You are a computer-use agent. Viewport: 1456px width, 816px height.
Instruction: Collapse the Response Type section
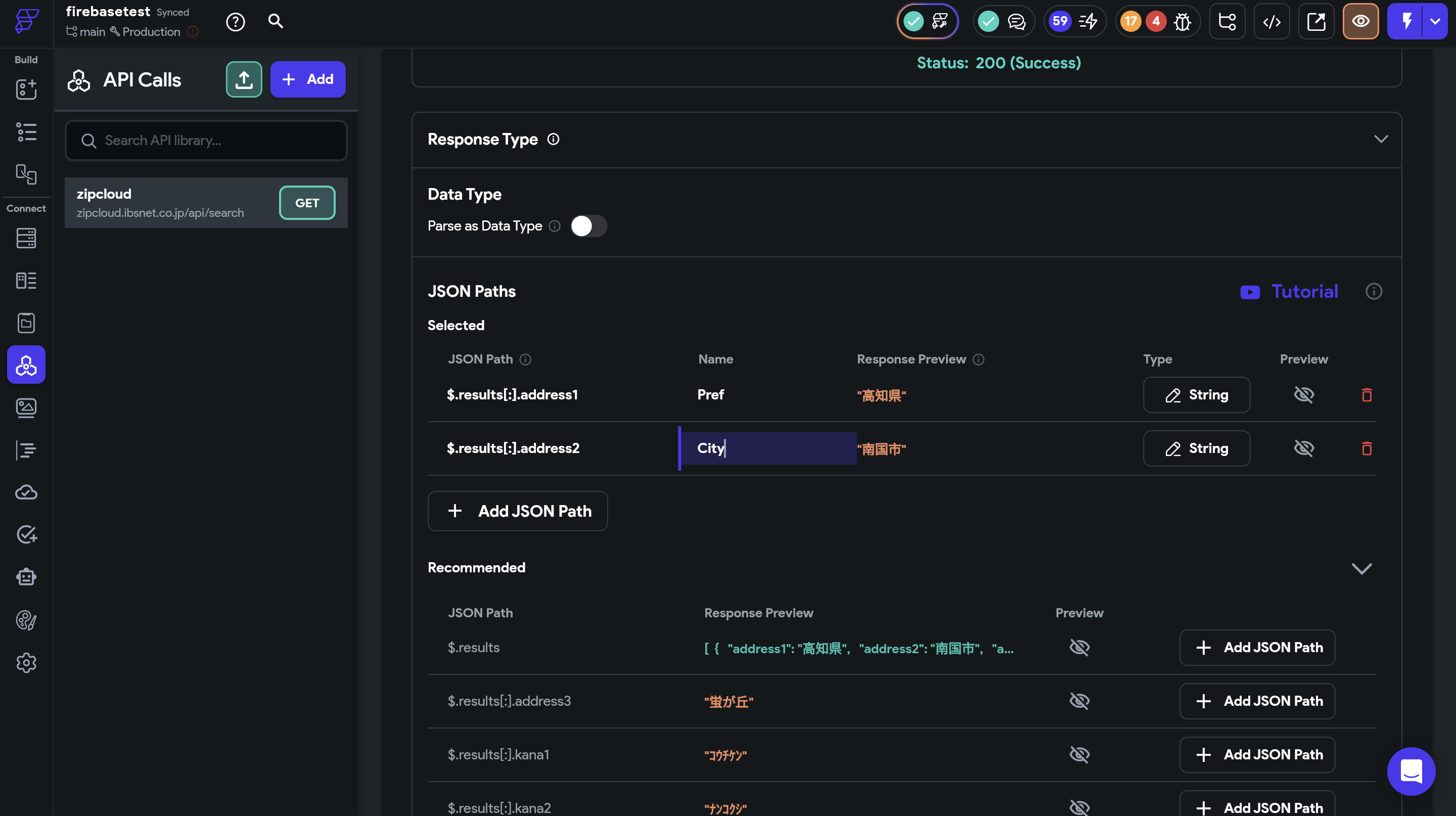1380,139
